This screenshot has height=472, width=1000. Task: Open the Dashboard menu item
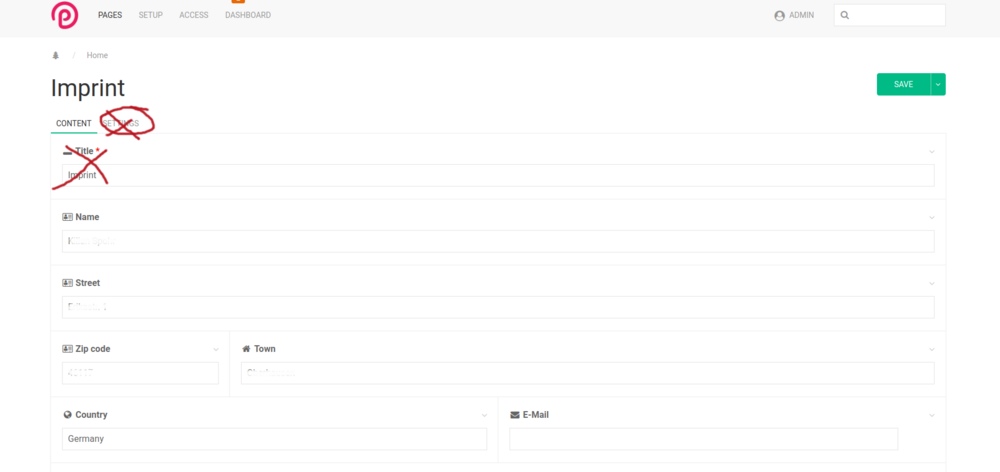(248, 15)
